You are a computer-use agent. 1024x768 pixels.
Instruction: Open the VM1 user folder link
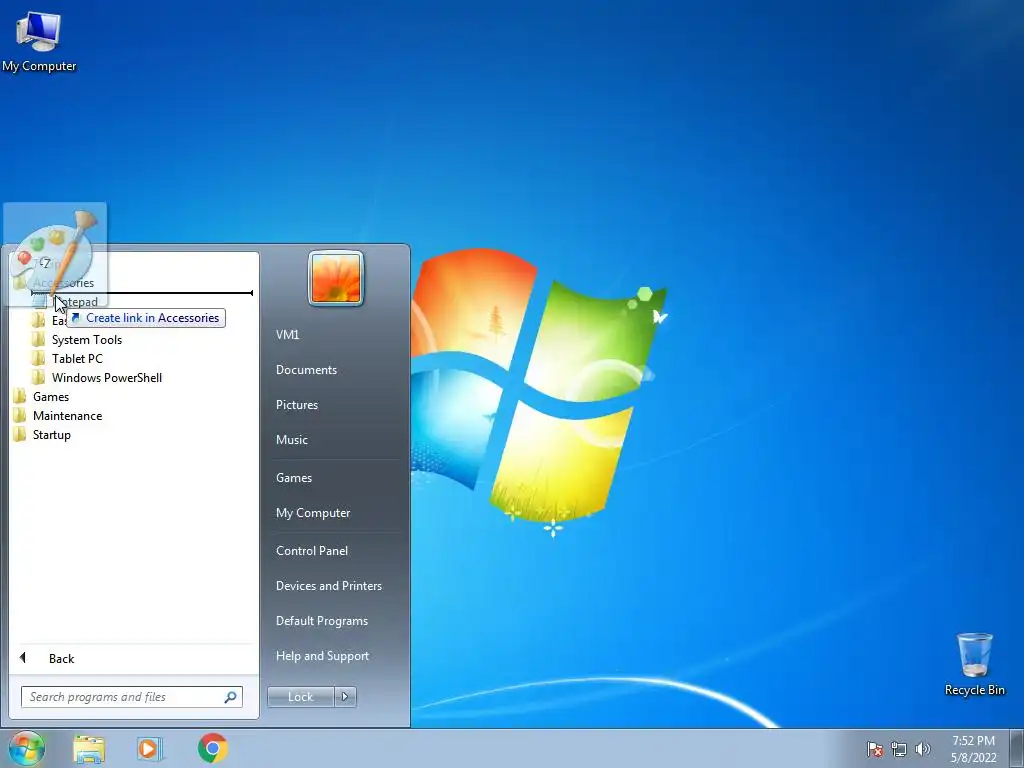click(287, 334)
